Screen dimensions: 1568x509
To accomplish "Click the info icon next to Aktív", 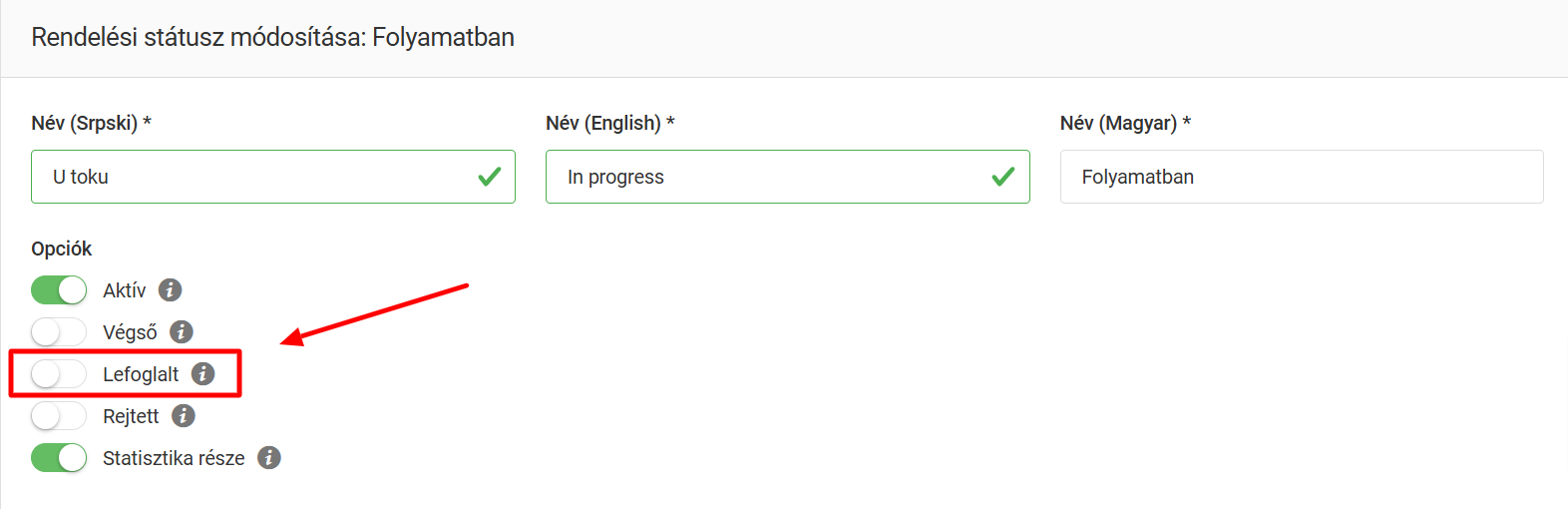I will pyautogui.click(x=171, y=290).
